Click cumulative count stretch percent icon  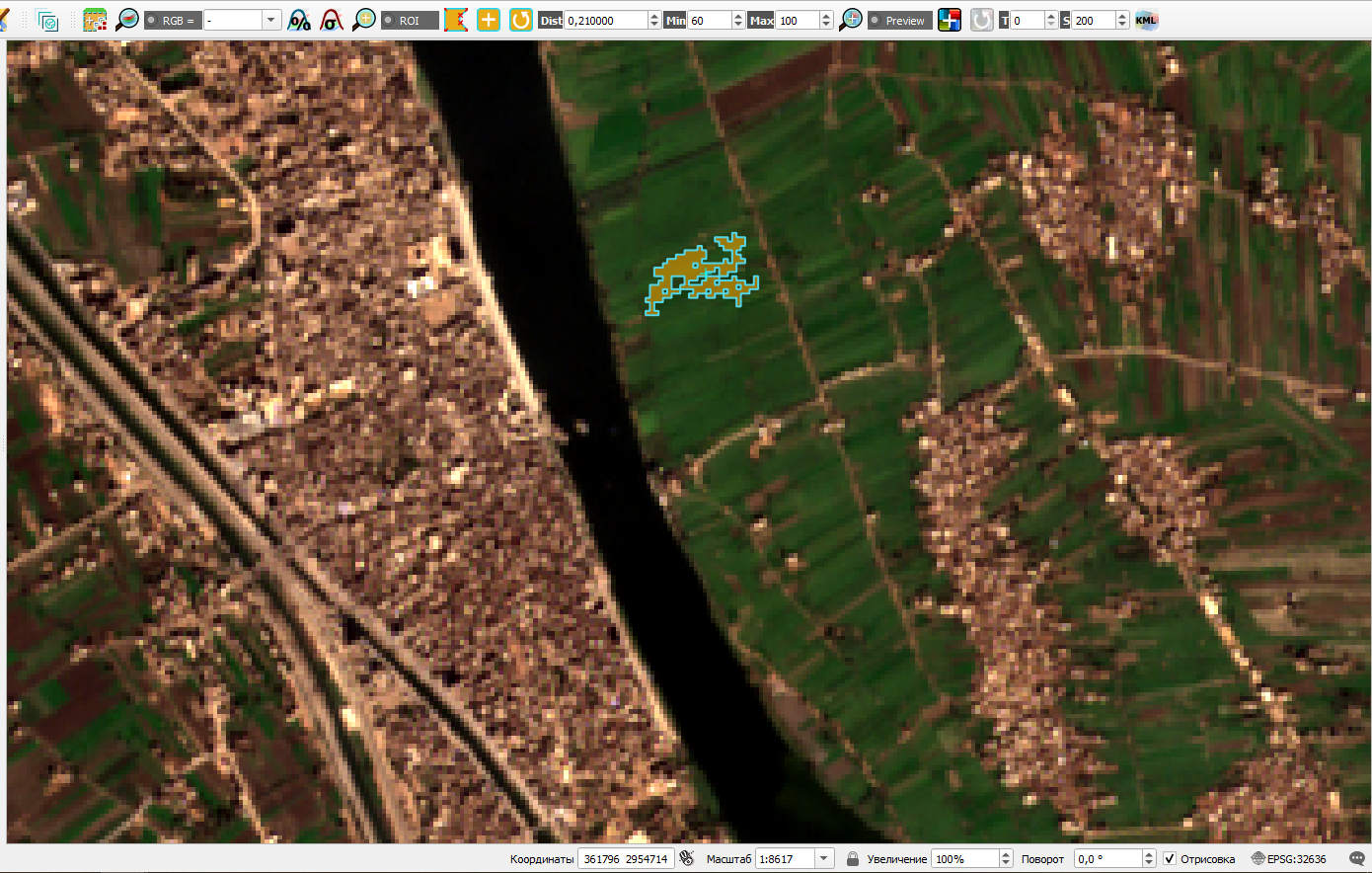(299, 20)
